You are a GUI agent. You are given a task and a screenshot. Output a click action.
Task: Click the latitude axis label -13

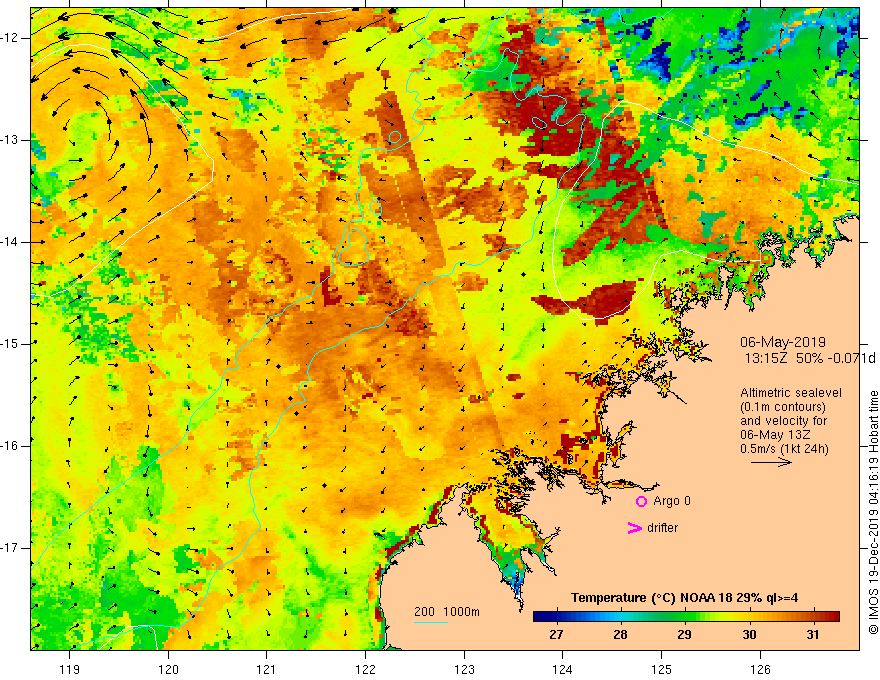tap(11, 140)
